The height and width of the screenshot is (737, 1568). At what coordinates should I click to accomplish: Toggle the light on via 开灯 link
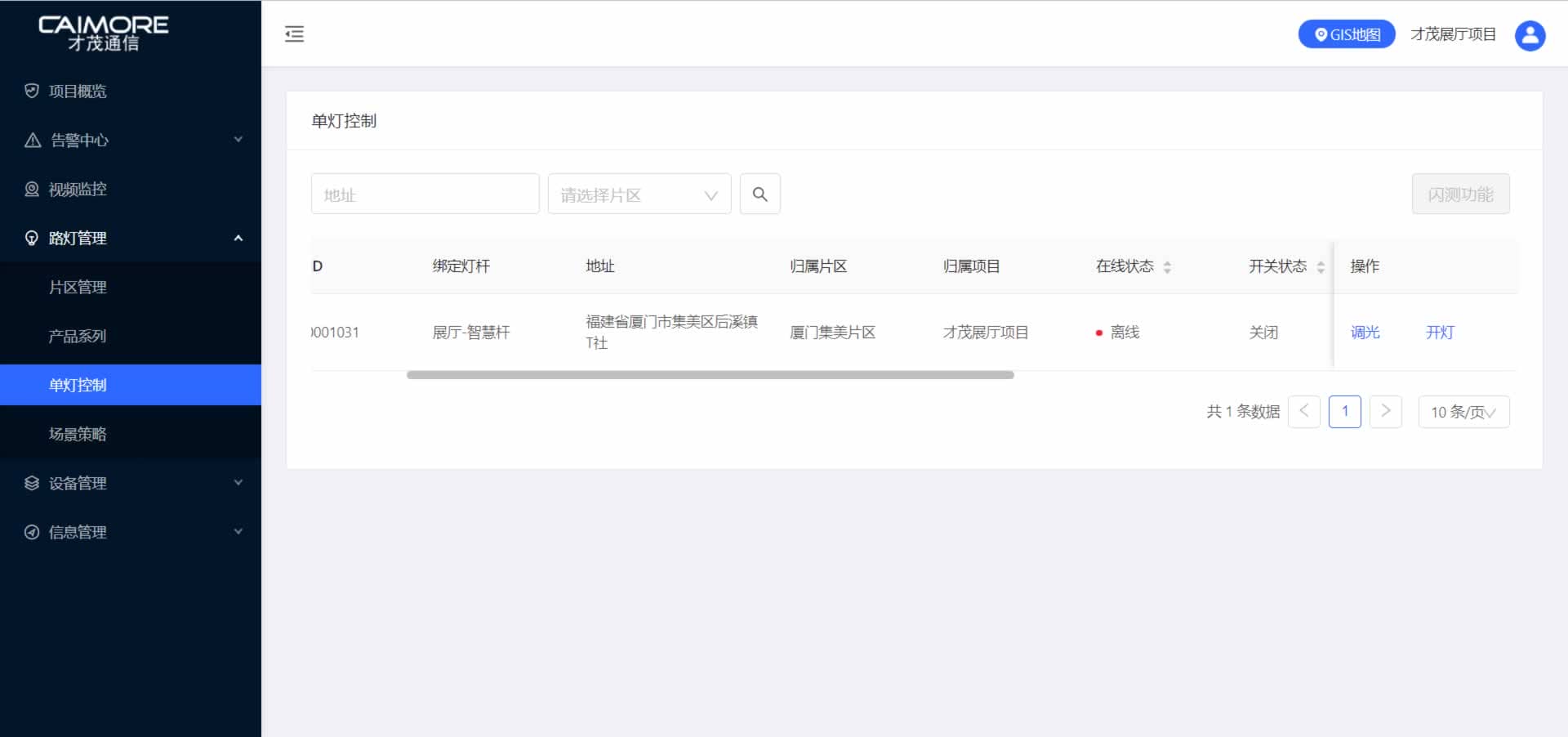1439,333
